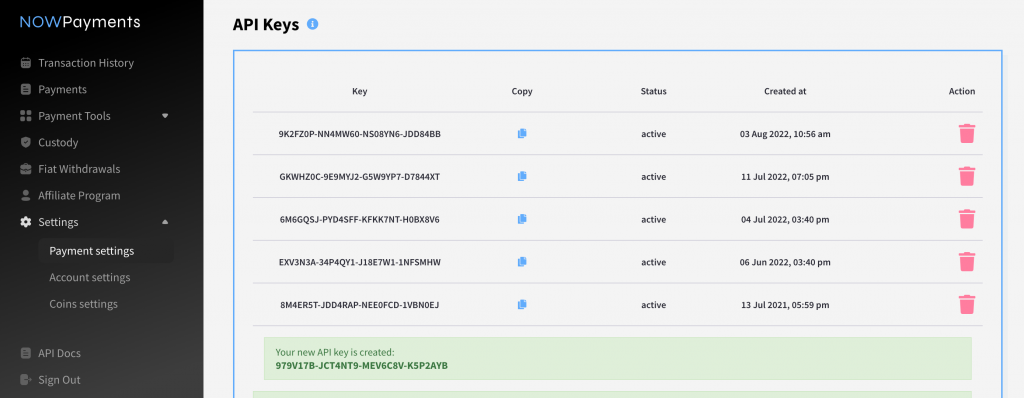Delete the key created 04 Jul 2022
The width and height of the screenshot is (1024, 398).
point(967,219)
